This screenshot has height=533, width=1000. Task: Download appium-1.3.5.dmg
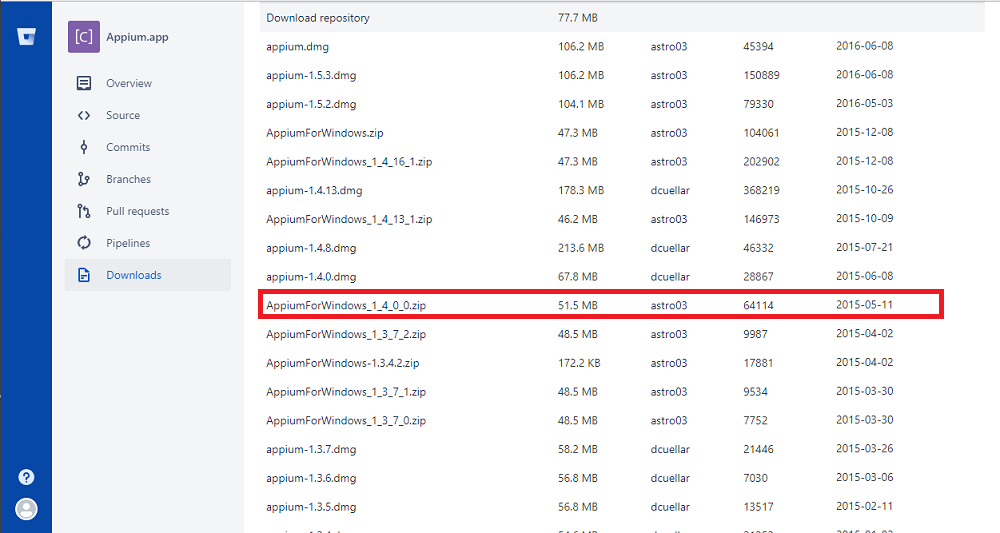click(x=311, y=507)
